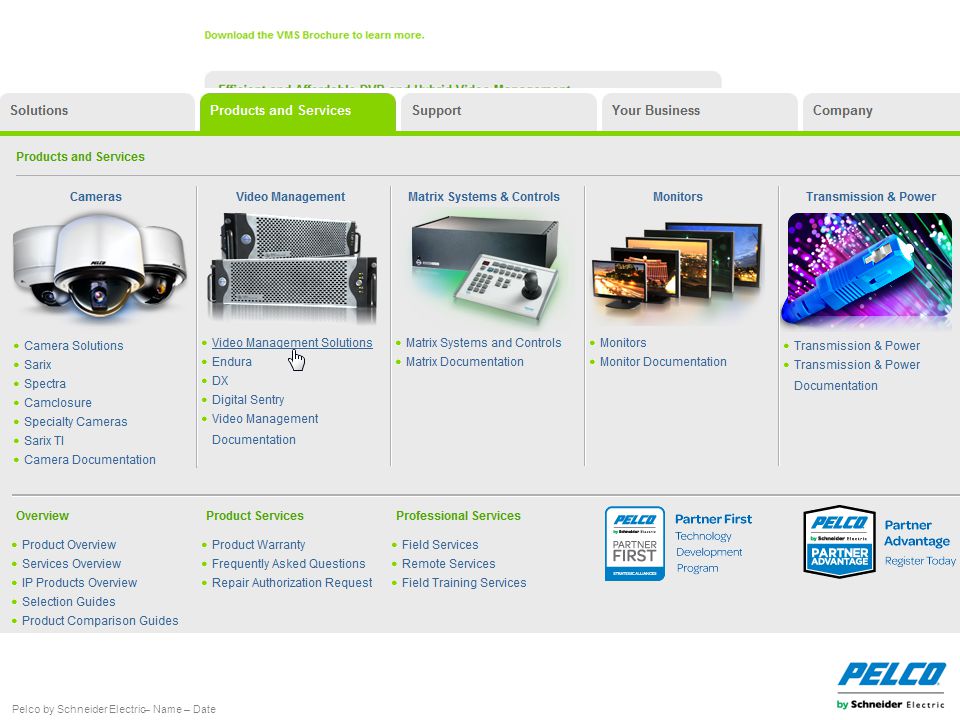Screen dimensions: 960x720
Task: Open Transmission & Power Documentation link
Action: pos(857,375)
